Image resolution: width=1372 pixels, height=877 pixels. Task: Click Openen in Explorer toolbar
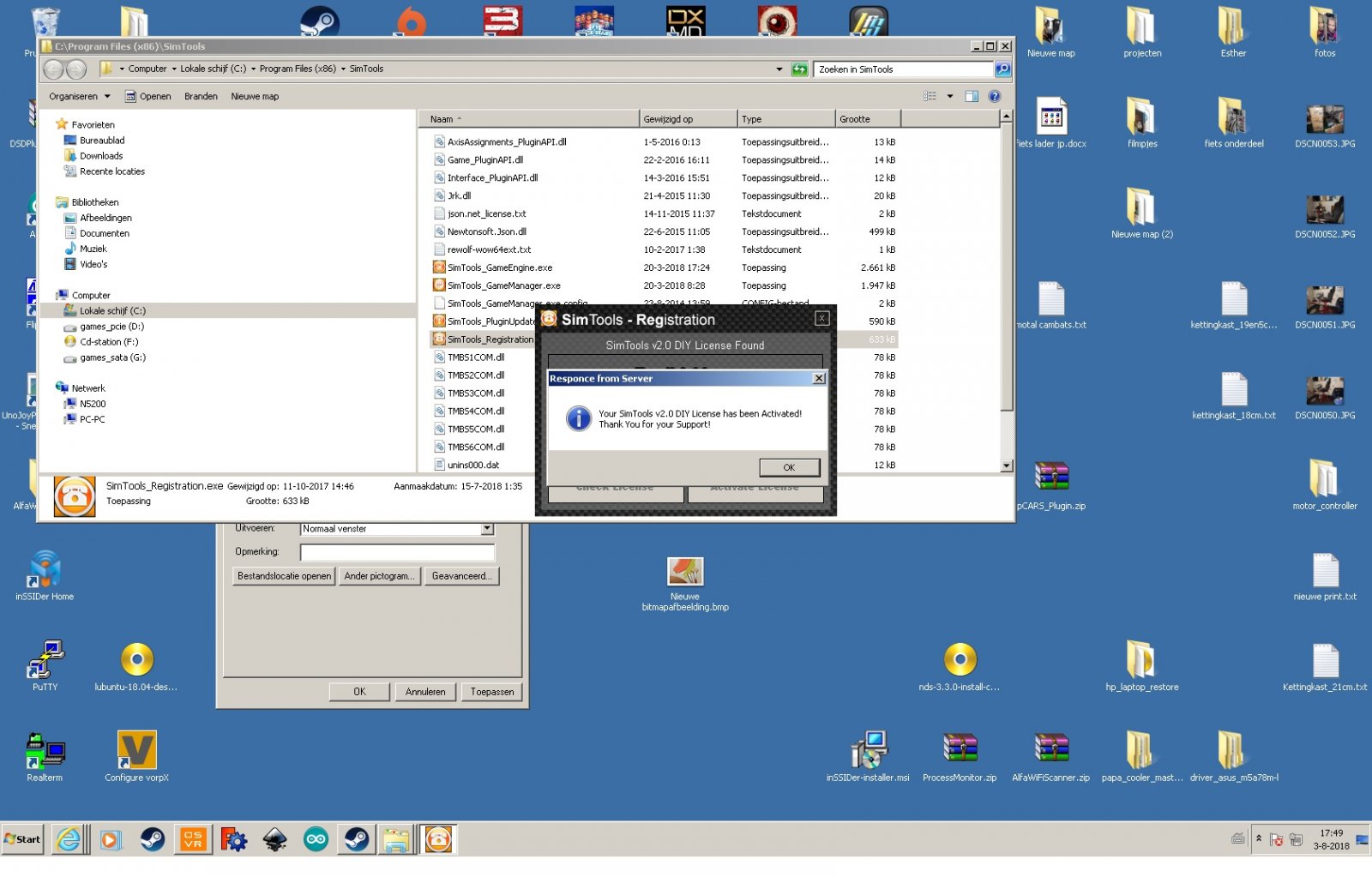[148, 96]
